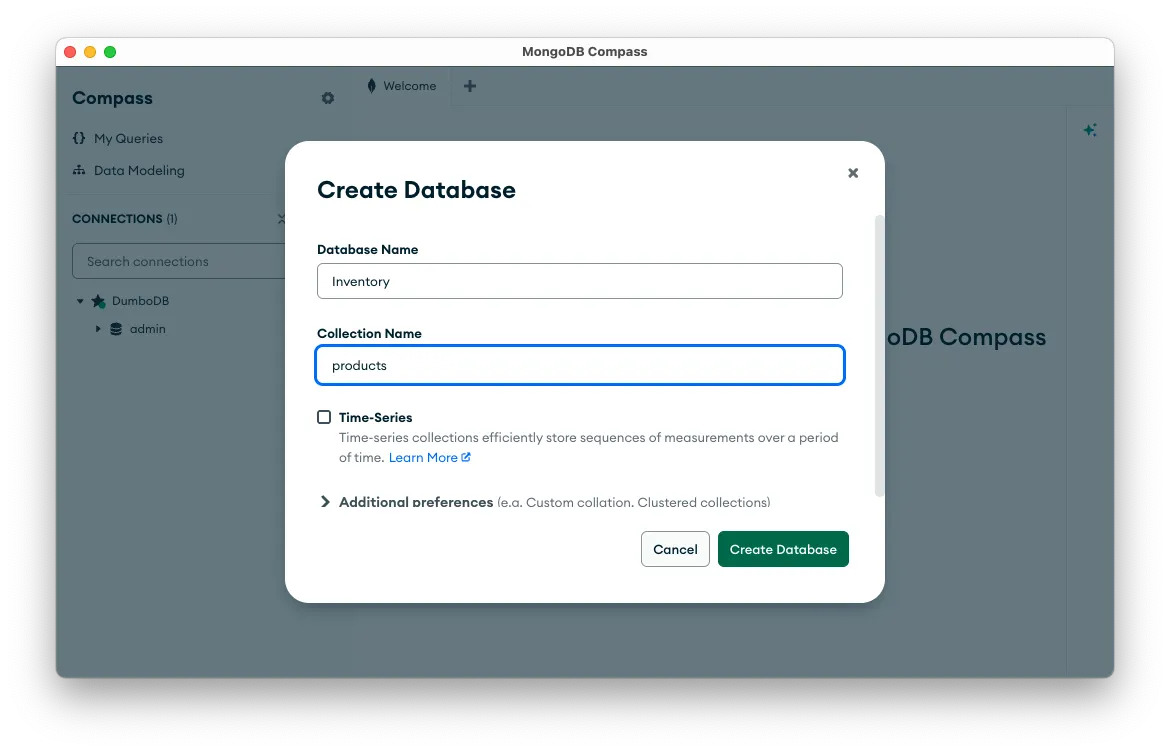
Task: Click the Time-Series label text
Action: (x=375, y=417)
